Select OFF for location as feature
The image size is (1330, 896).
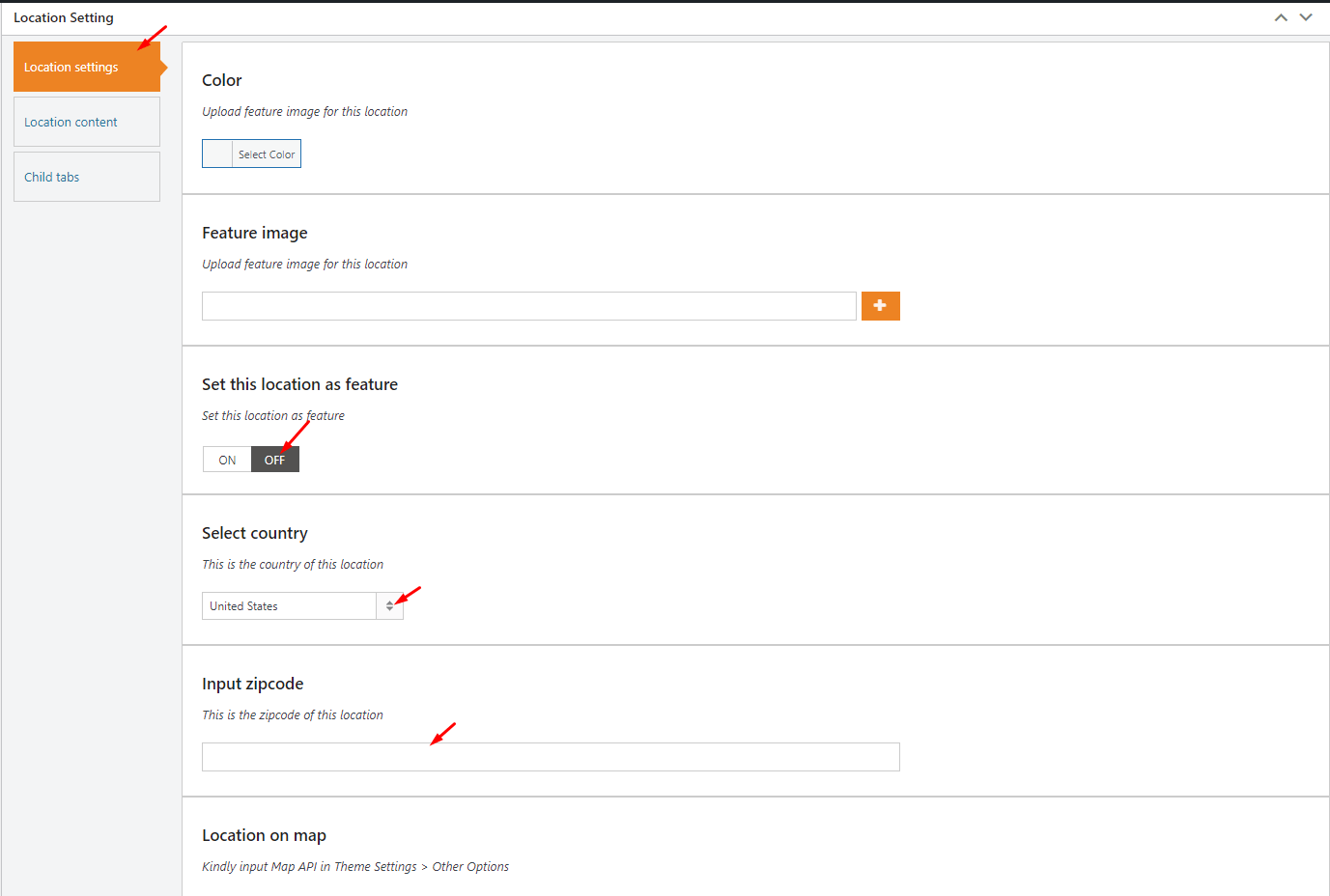tap(275, 460)
